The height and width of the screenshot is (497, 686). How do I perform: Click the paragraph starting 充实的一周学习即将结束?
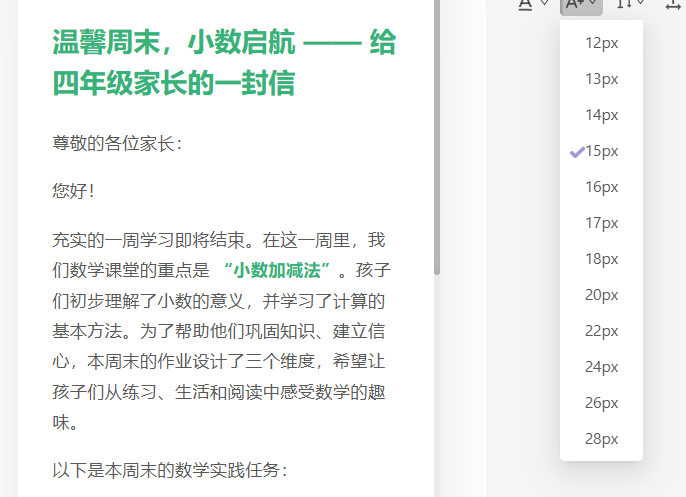pos(221,331)
